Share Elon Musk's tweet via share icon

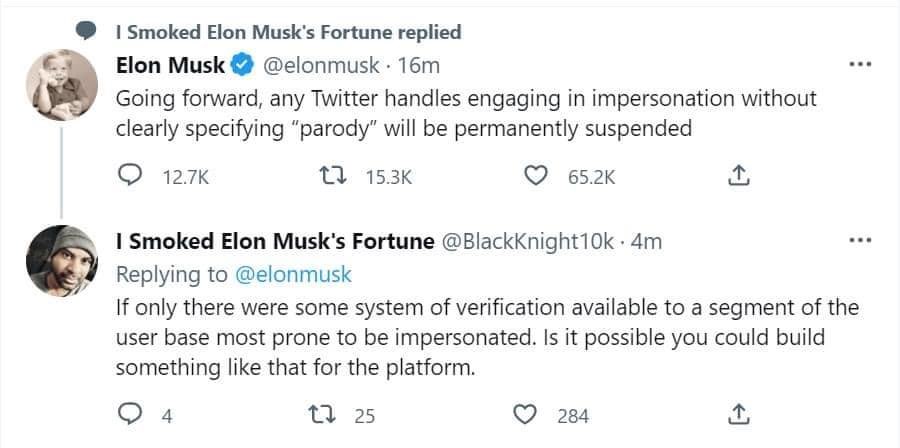pos(737,177)
